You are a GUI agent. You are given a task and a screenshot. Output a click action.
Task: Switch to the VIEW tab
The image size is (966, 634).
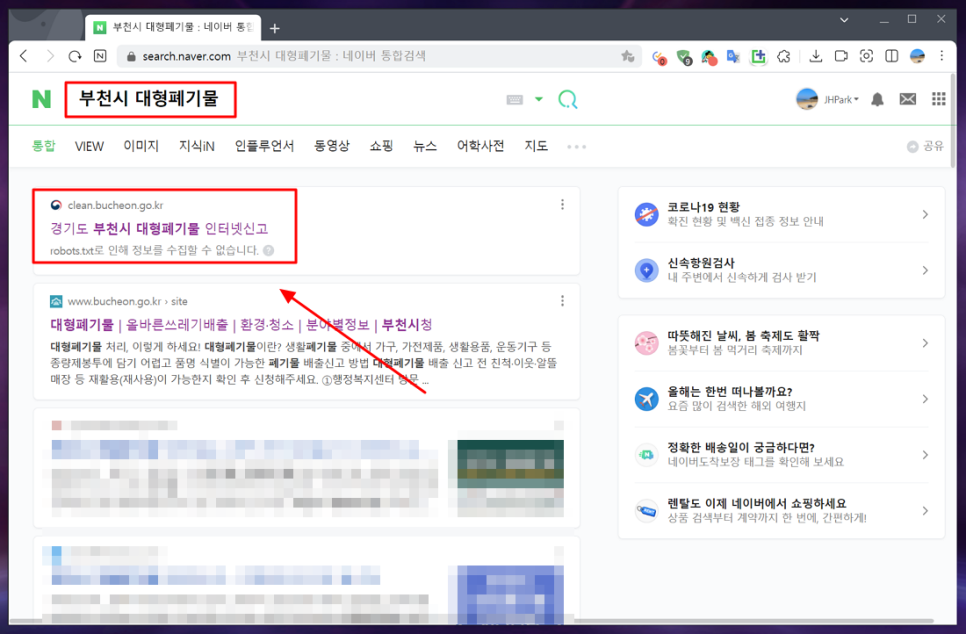pyautogui.click(x=89, y=146)
